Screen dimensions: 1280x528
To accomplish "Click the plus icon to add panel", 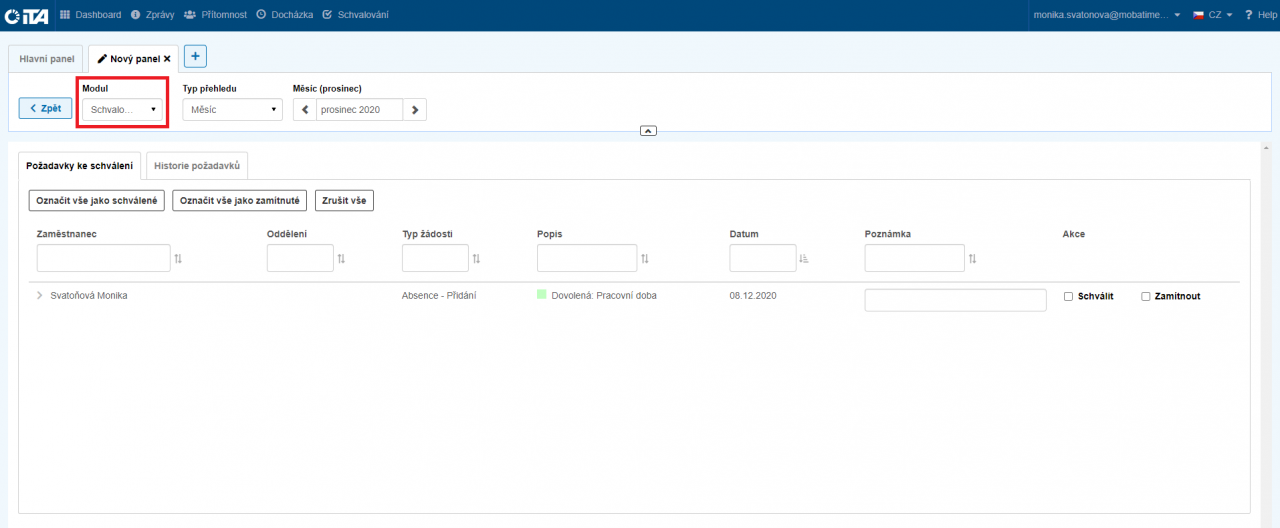I will [196, 57].
